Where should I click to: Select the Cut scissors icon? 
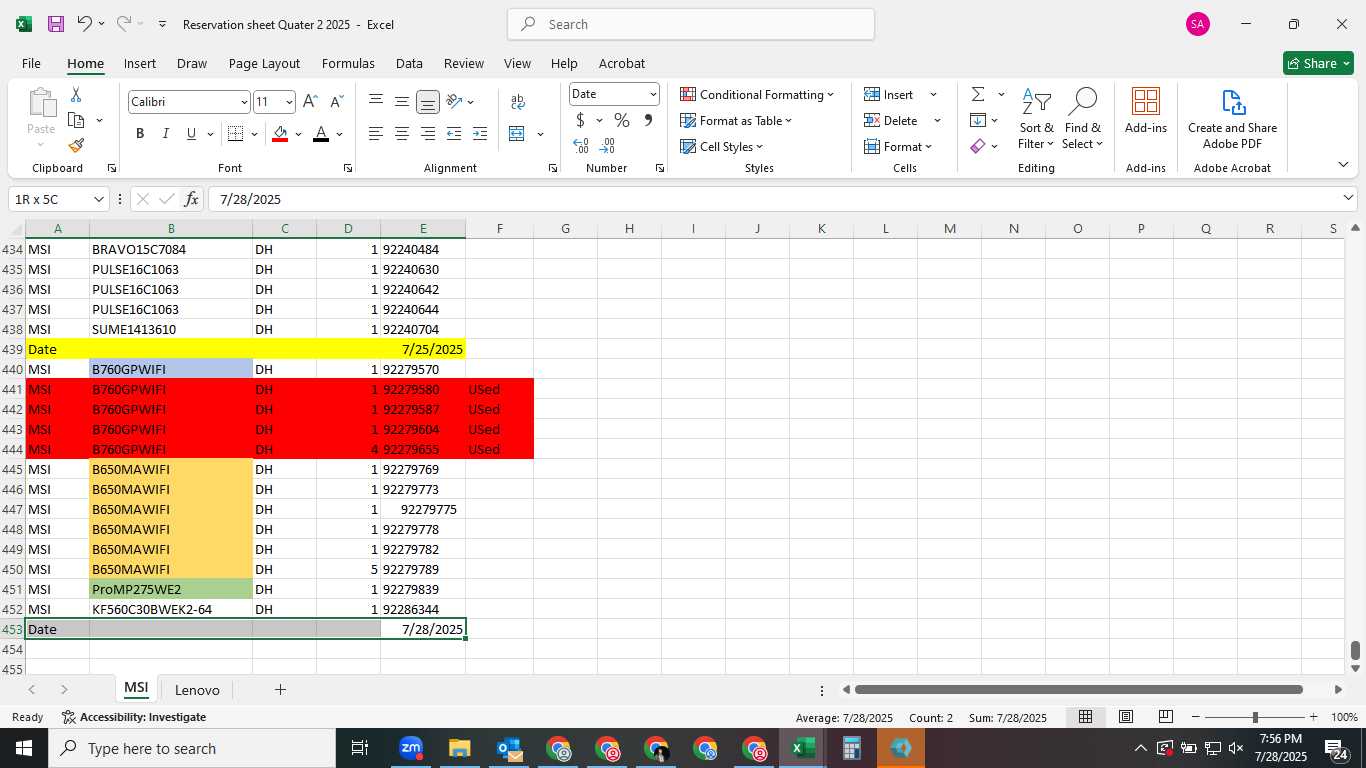click(x=76, y=95)
